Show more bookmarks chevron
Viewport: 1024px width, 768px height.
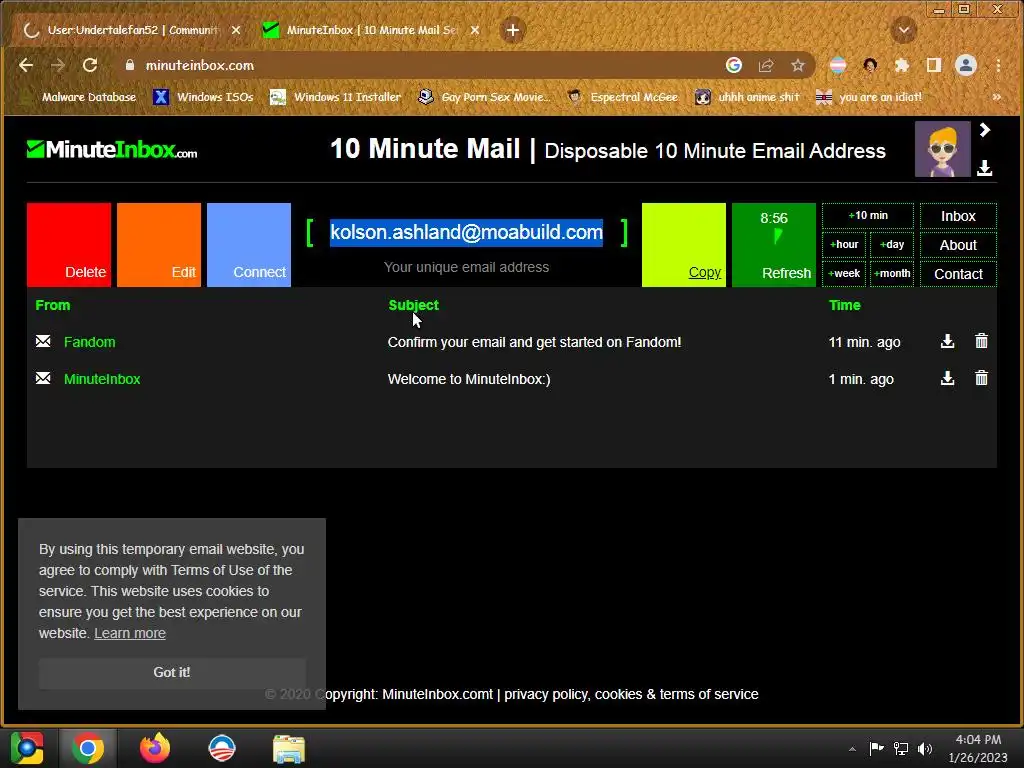[x=997, y=97]
